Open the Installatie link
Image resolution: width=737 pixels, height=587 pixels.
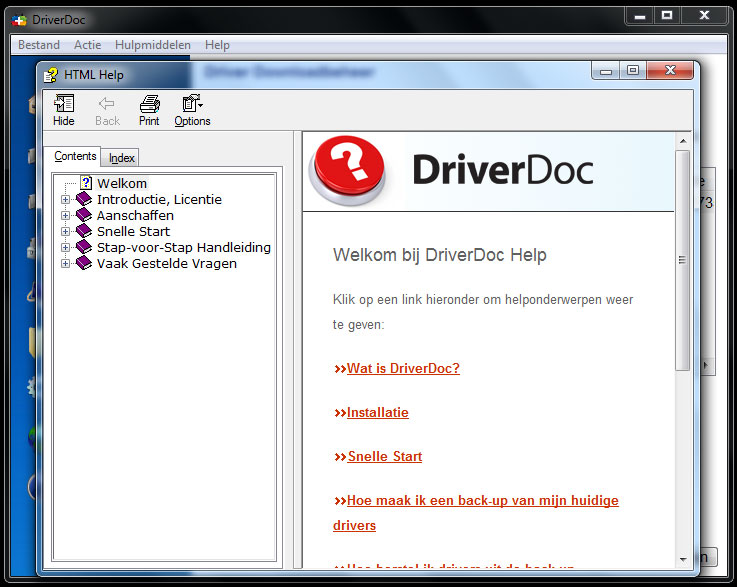377,412
